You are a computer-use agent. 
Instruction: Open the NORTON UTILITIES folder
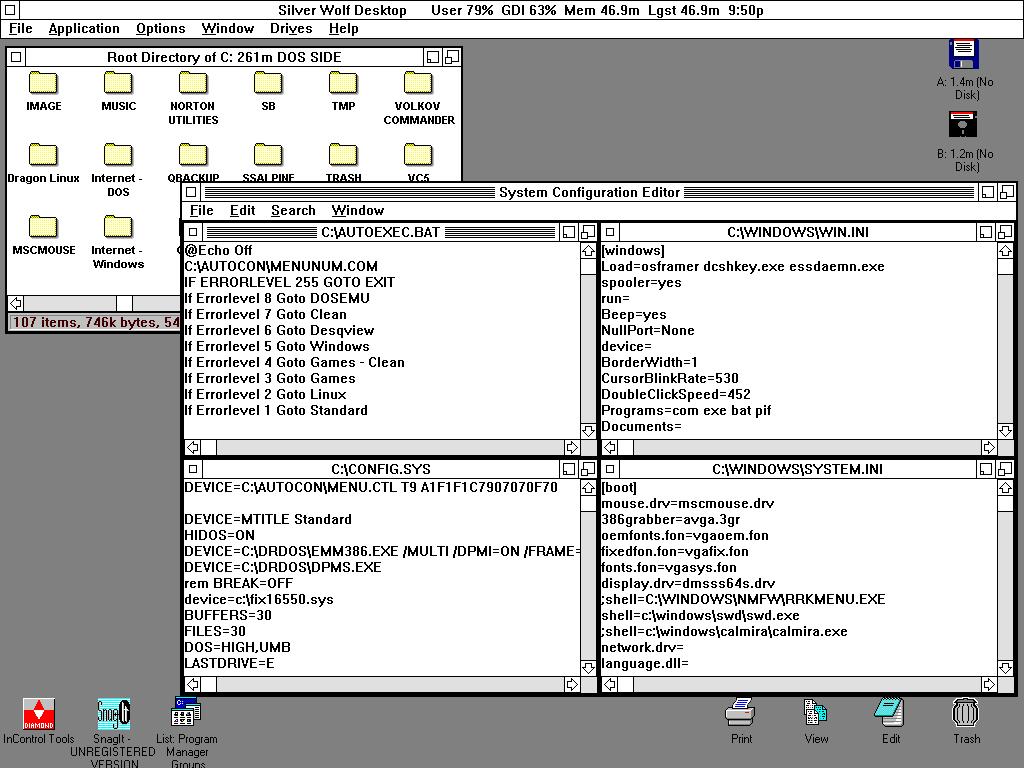pos(193,83)
